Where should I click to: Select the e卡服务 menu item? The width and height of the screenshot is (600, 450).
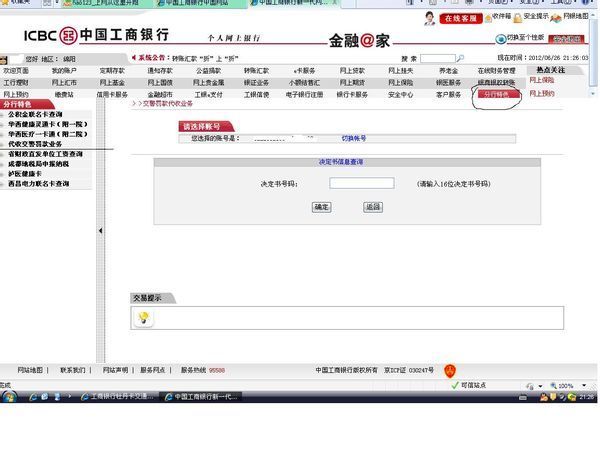point(304,71)
